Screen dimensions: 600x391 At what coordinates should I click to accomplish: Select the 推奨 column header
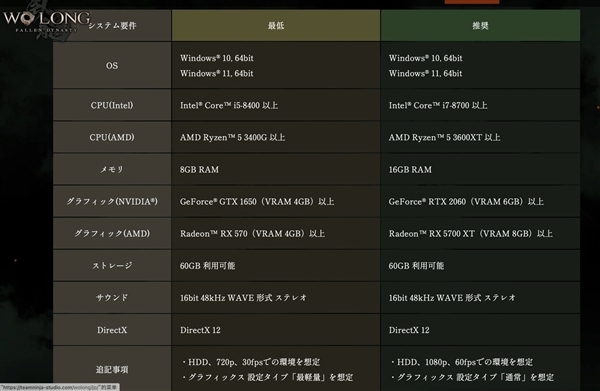coord(480,25)
